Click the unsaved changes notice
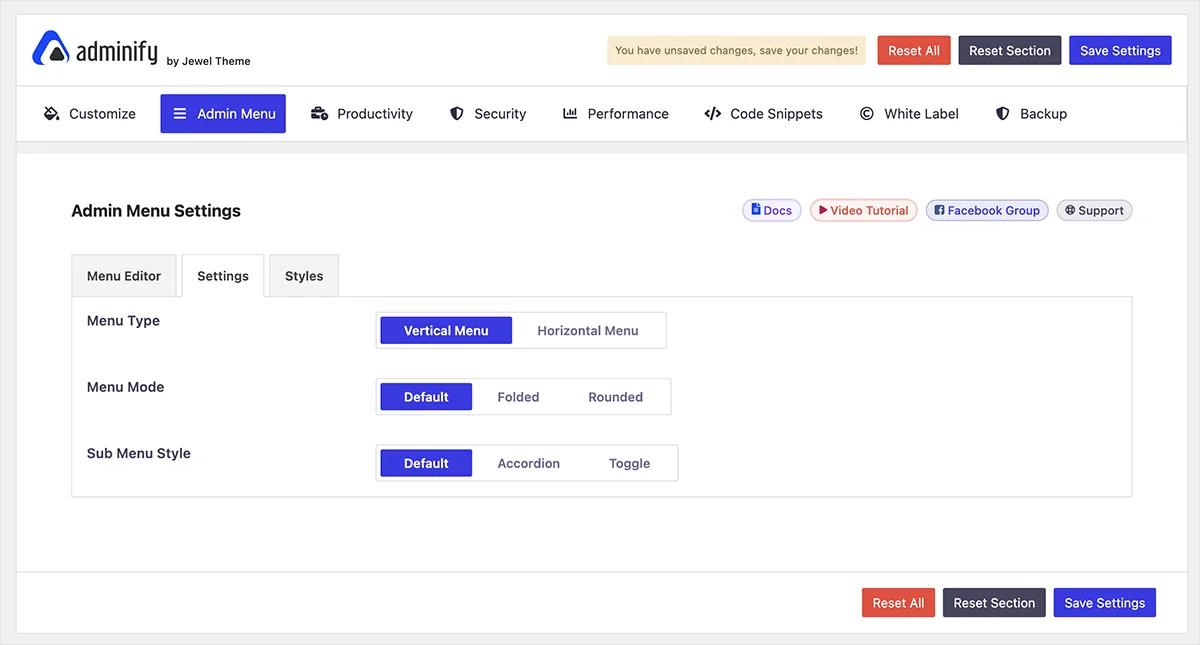This screenshot has width=1200, height=645. tap(736, 51)
